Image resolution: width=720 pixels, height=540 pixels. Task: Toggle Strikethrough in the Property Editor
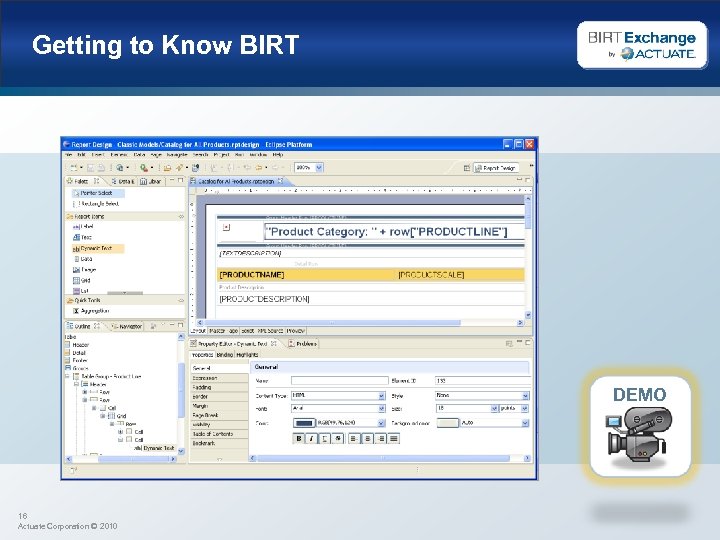338,439
